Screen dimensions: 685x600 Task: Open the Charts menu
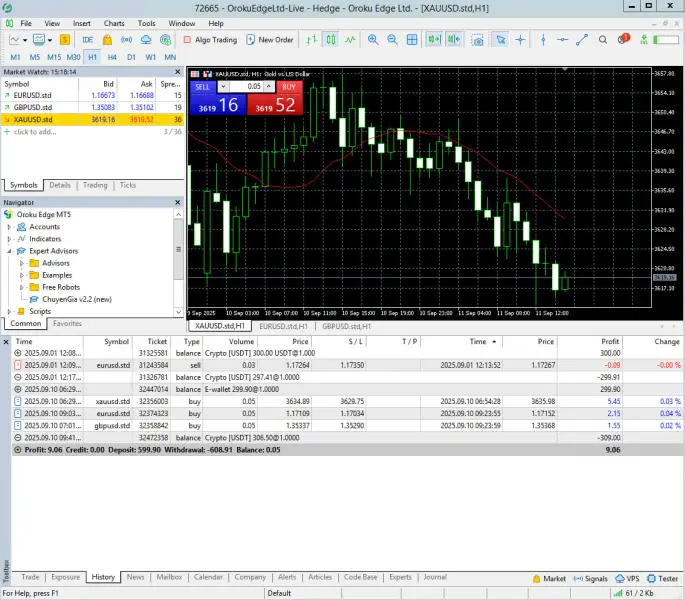tap(114, 22)
